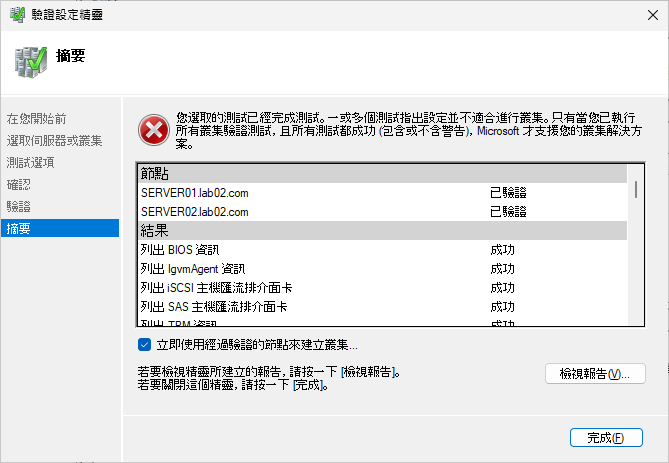Click the results list scrollbar thumb
The image size is (669, 463).
[x=636, y=189]
